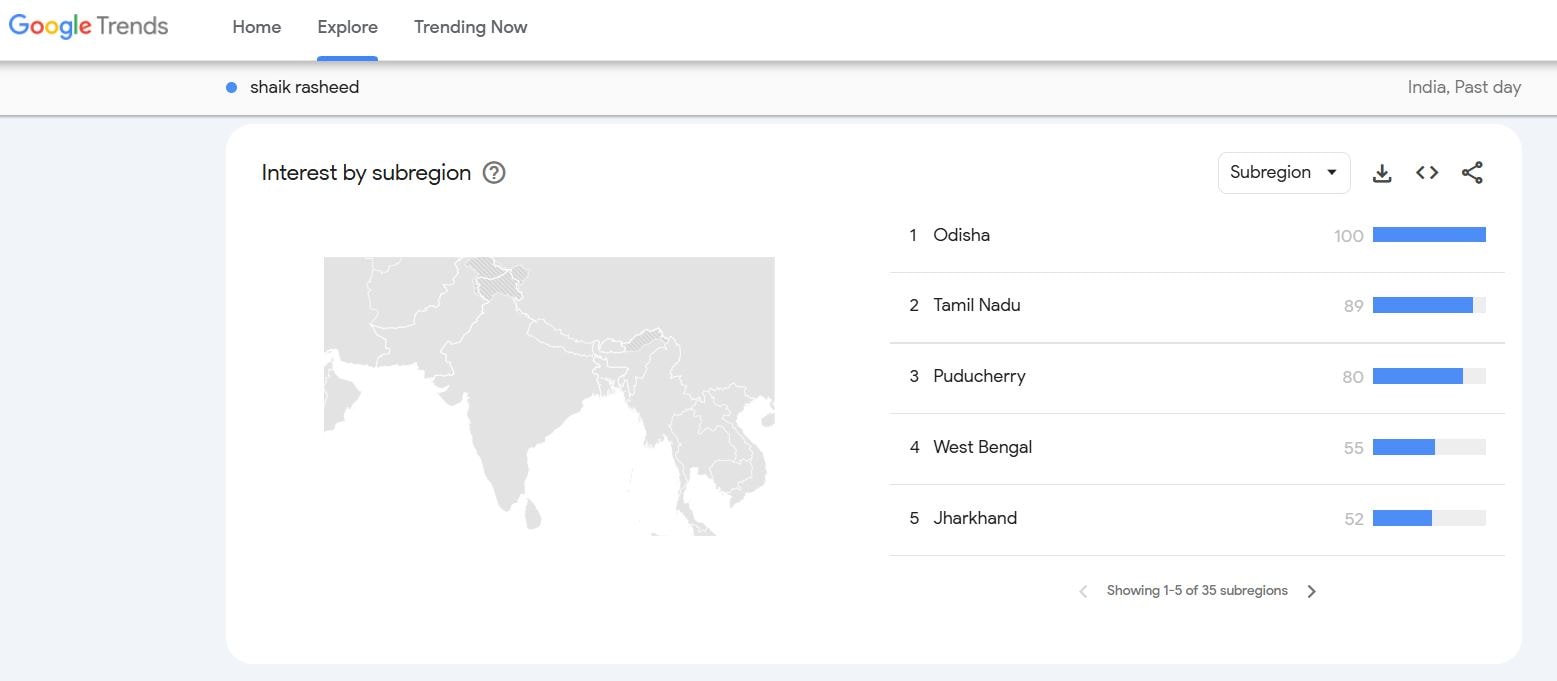
Task: Choose Jharkhand from the ranking list
Action: pos(975,518)
